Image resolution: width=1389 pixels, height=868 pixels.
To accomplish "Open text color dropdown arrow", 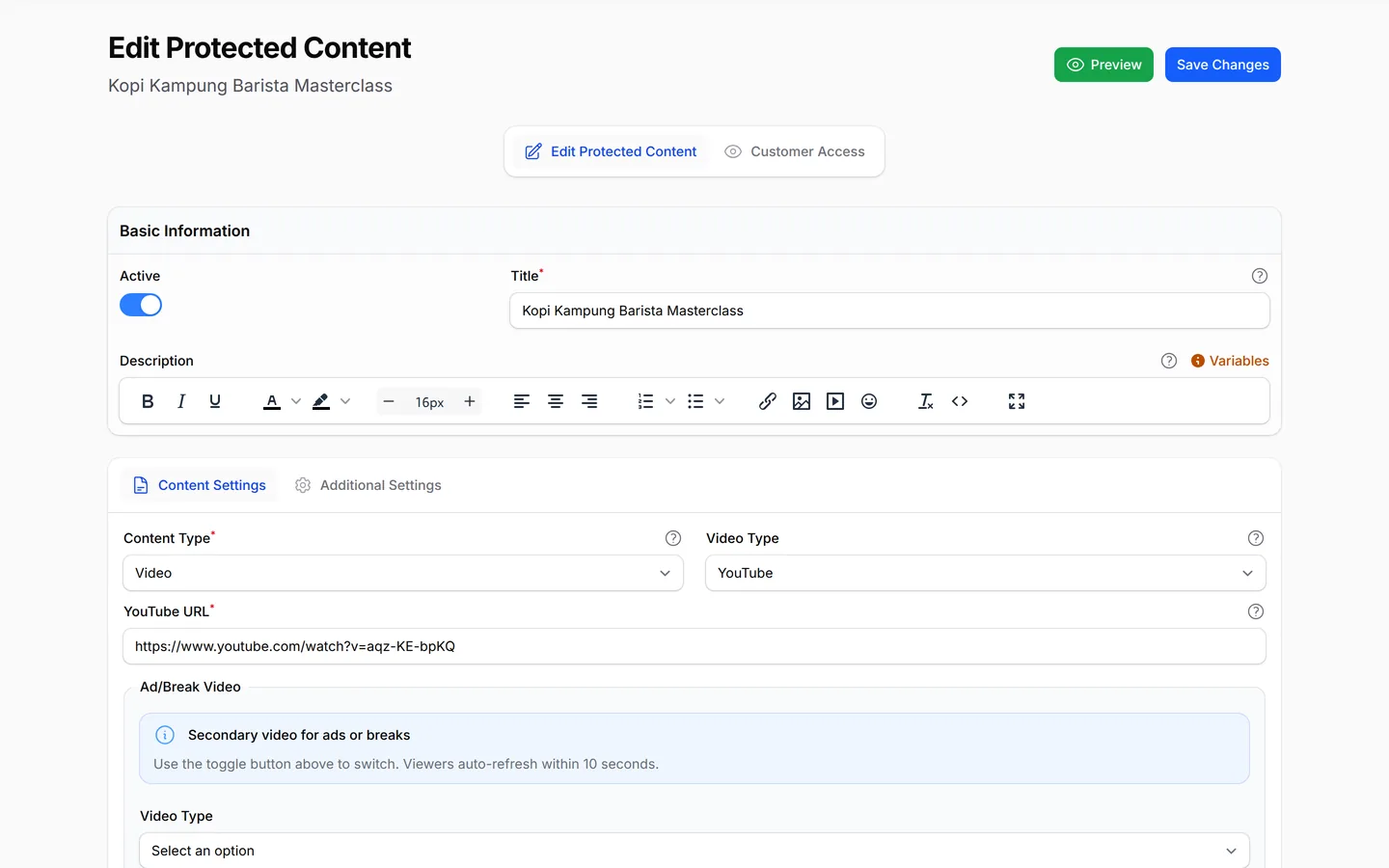I will pyautogui.click(x=296, y=401).
